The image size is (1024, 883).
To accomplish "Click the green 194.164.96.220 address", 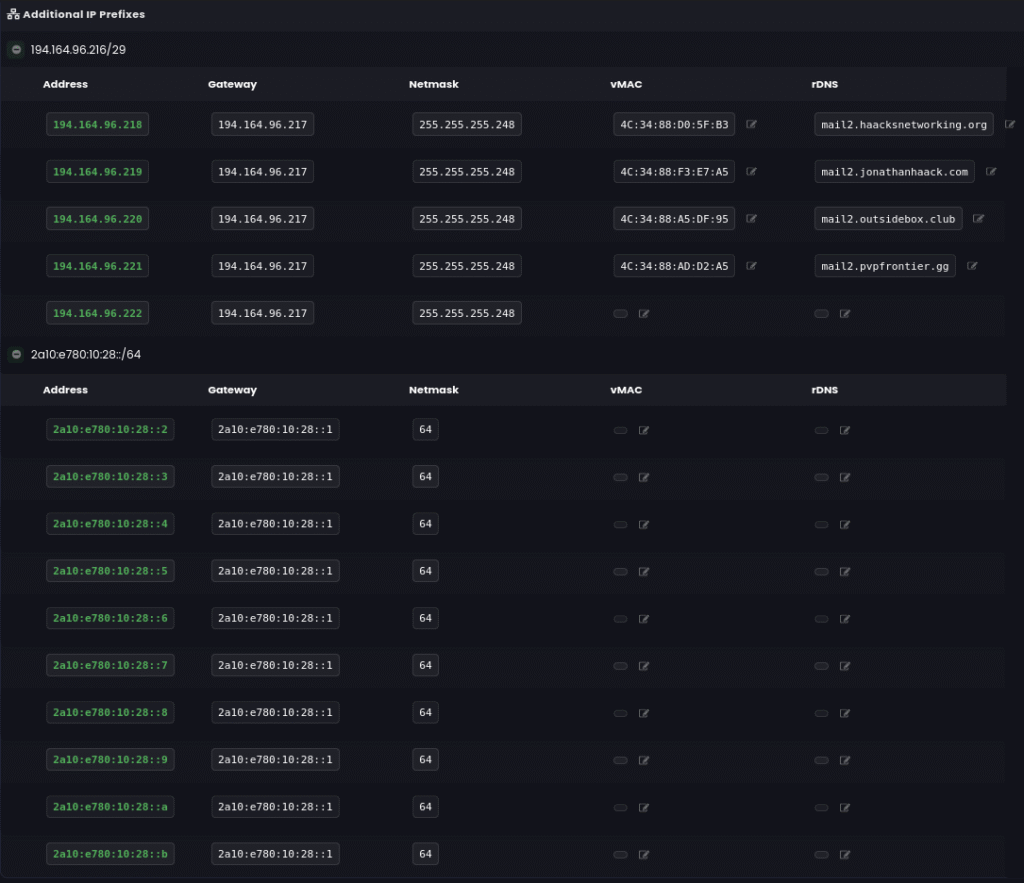I will (x=97, y=219).
